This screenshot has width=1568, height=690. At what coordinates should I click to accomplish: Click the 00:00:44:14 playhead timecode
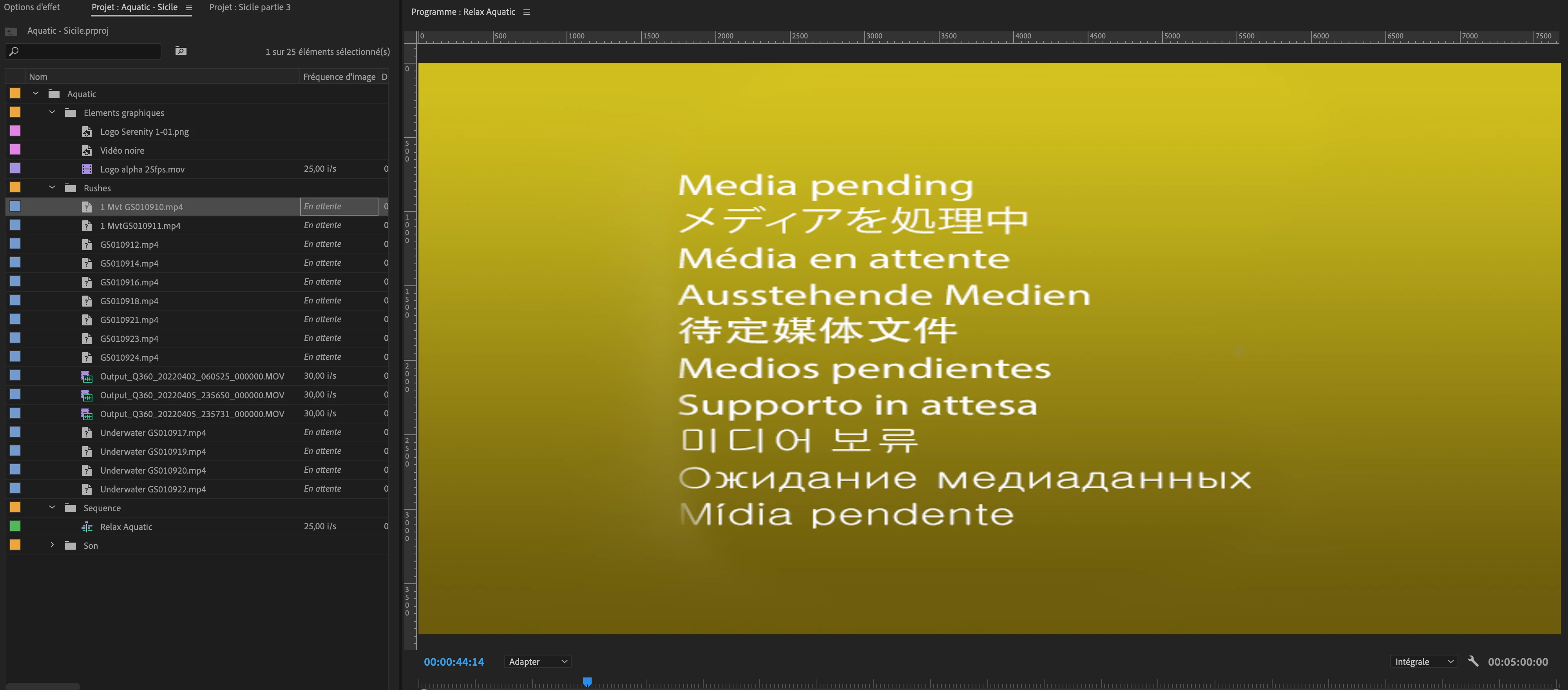point(453,661)
